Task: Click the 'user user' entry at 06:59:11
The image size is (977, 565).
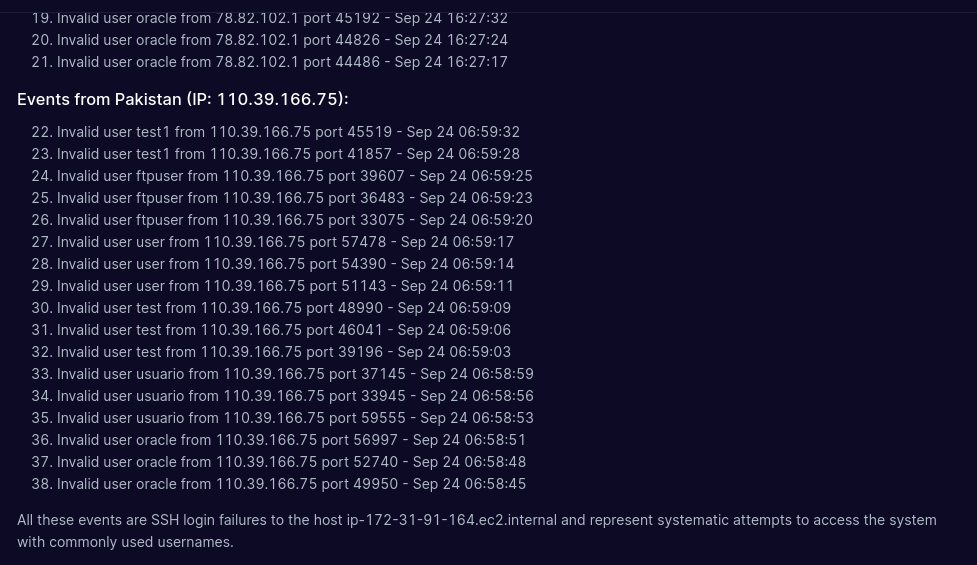Action: (x=285, y=285)
